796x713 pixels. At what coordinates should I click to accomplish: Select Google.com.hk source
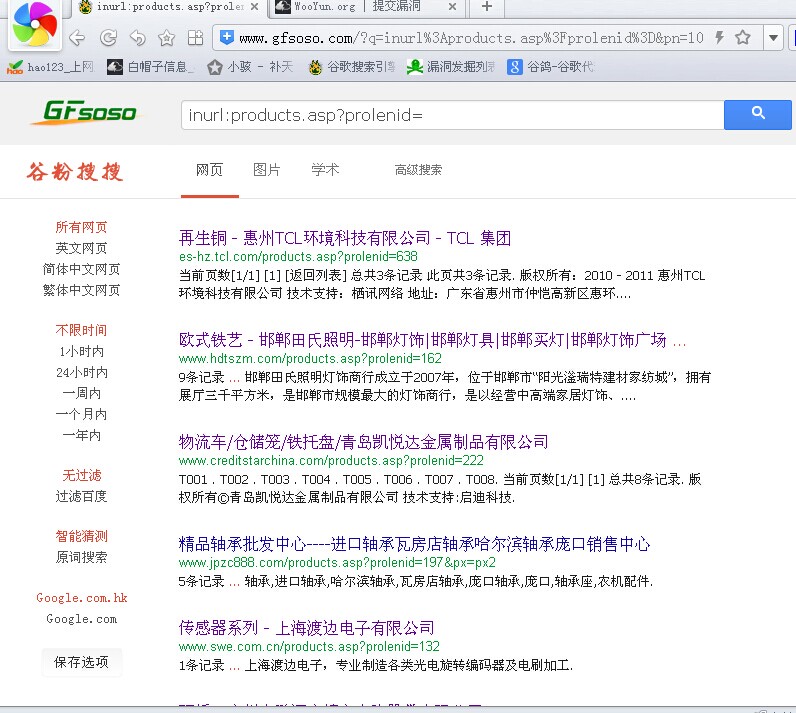(x=81, y=598)
